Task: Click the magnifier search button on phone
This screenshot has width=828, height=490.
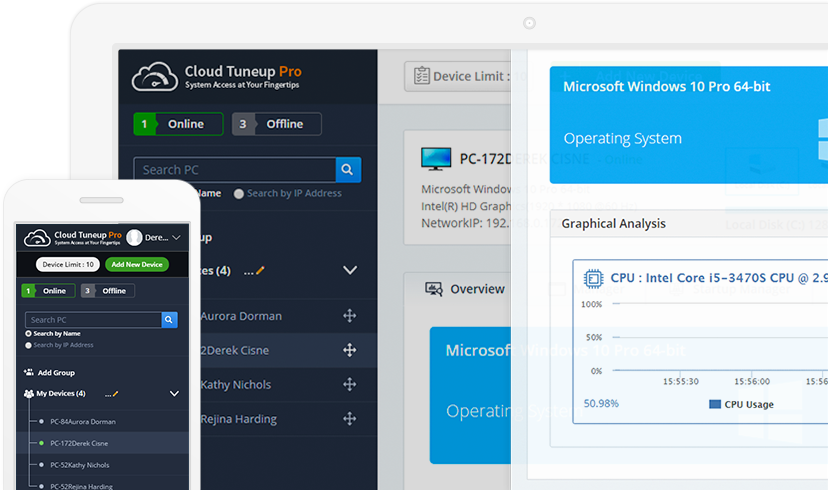Action: pyautogui.click(x=169, y=319)
